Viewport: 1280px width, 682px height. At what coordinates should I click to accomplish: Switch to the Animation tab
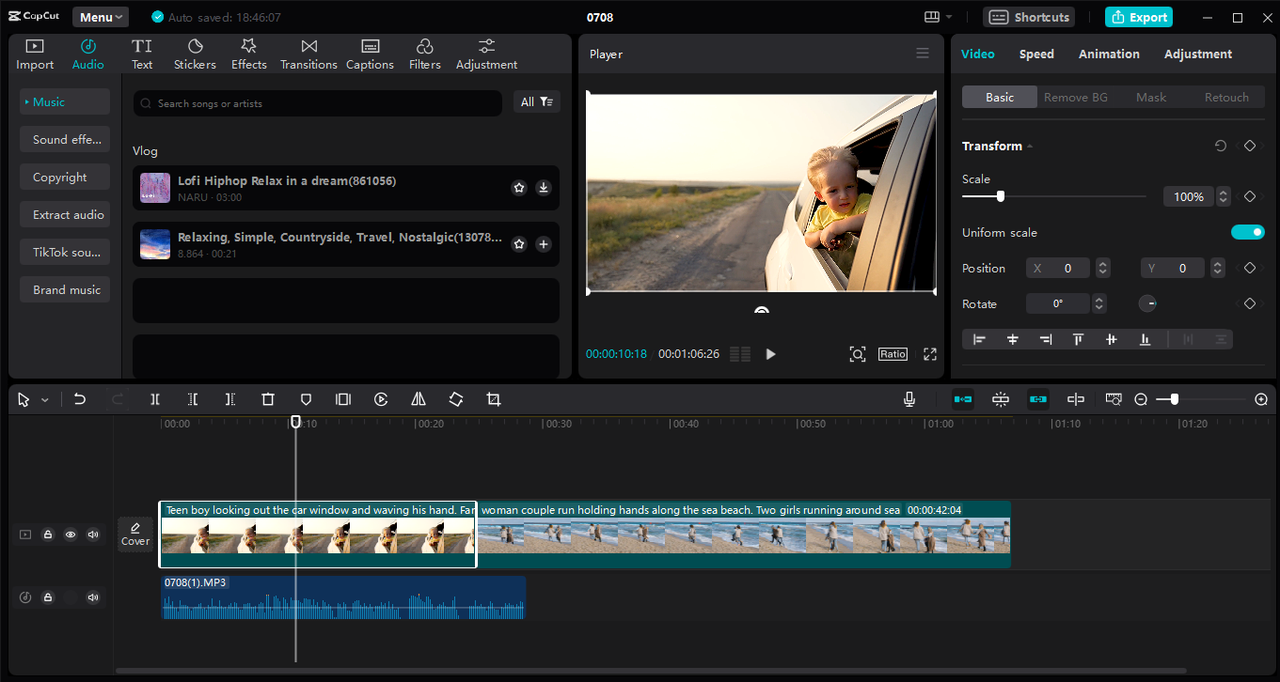click(1109, 54)
